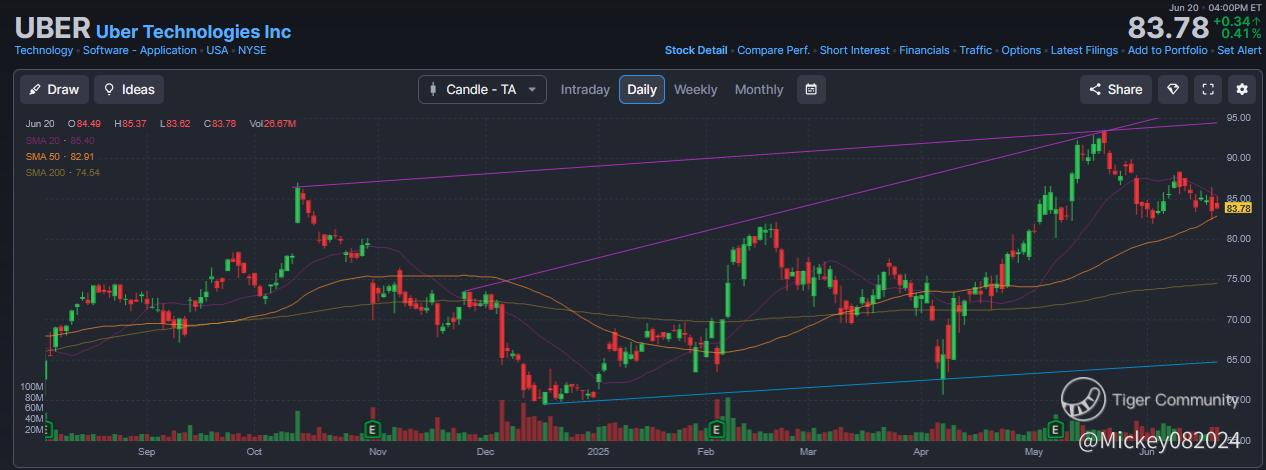Click the lightbulb ideas icon
This screenshot has height=470, width=1266.
pos(109,89)
